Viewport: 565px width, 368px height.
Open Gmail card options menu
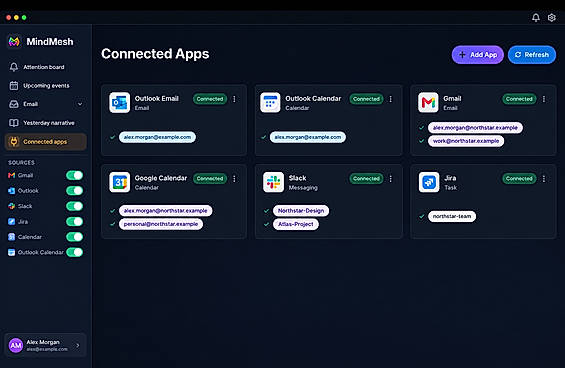tap(544, 99)
